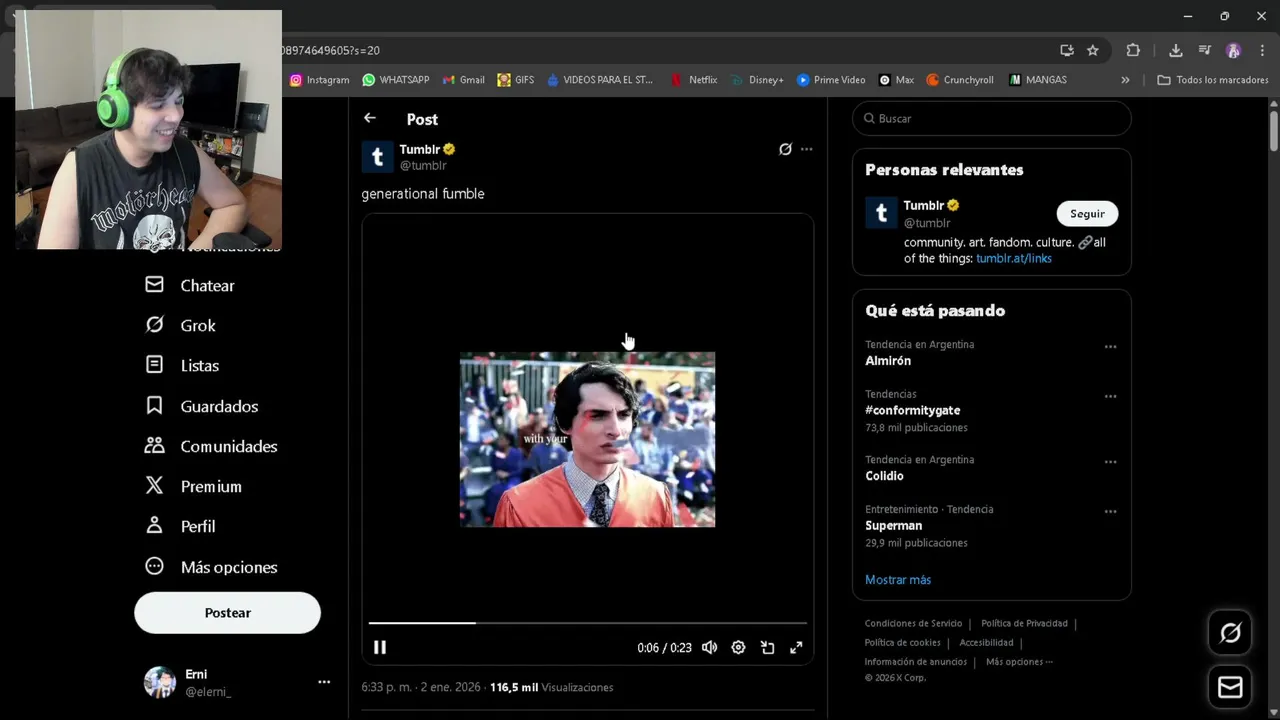Open Chrome three-dot menu

[x=1262, y=50]
